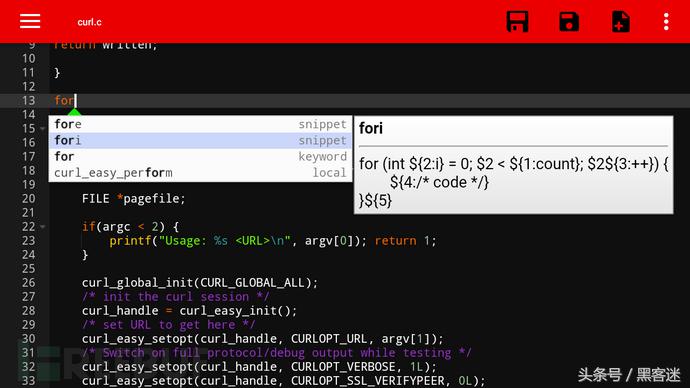The image size is (690, 388).
Task: Click the fori snippet preview panel
Action: (x=514, y=165)
